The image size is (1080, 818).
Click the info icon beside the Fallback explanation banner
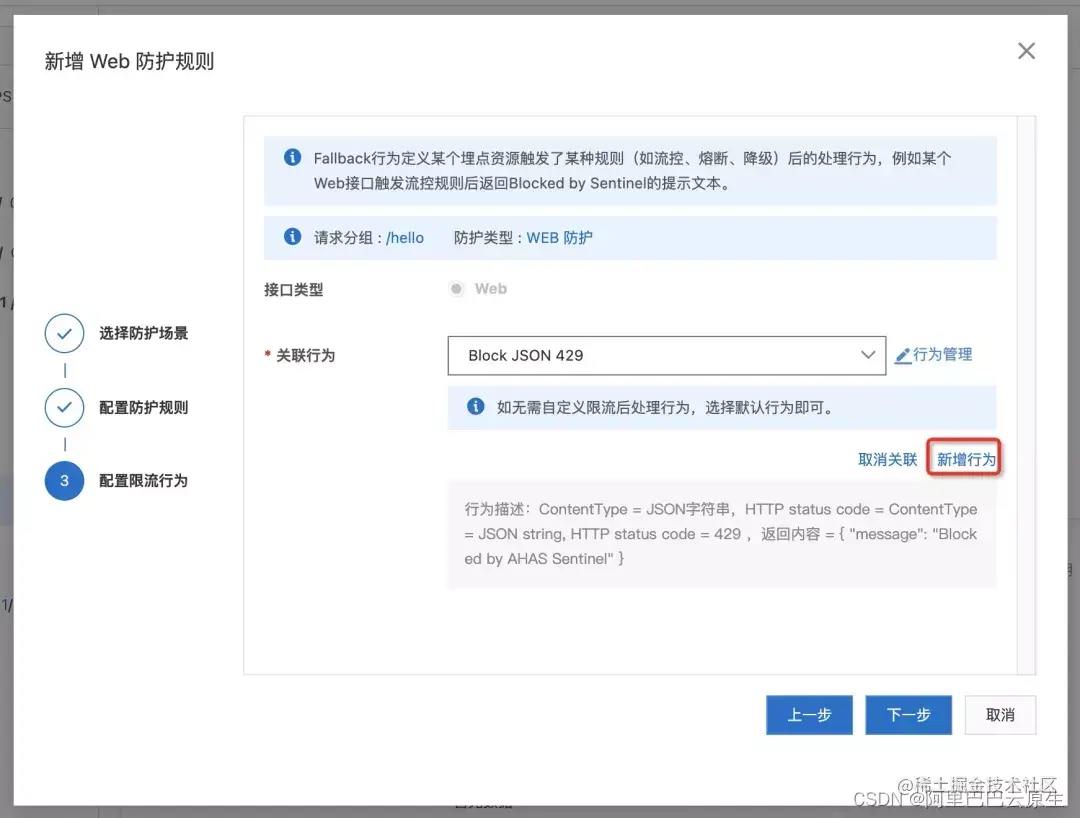(292, 157)
